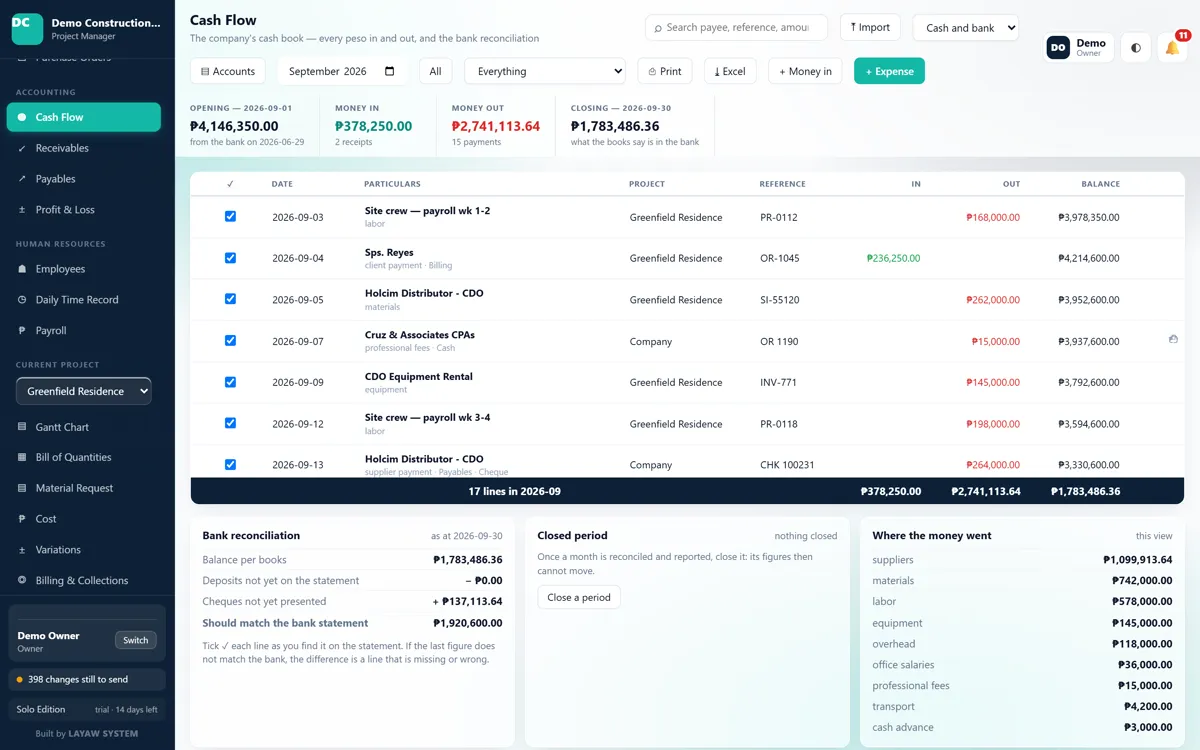The height and width of the screenshot is (750, 1200).
Task: Click the Billing & Collections icon
Action: point(22,580)
